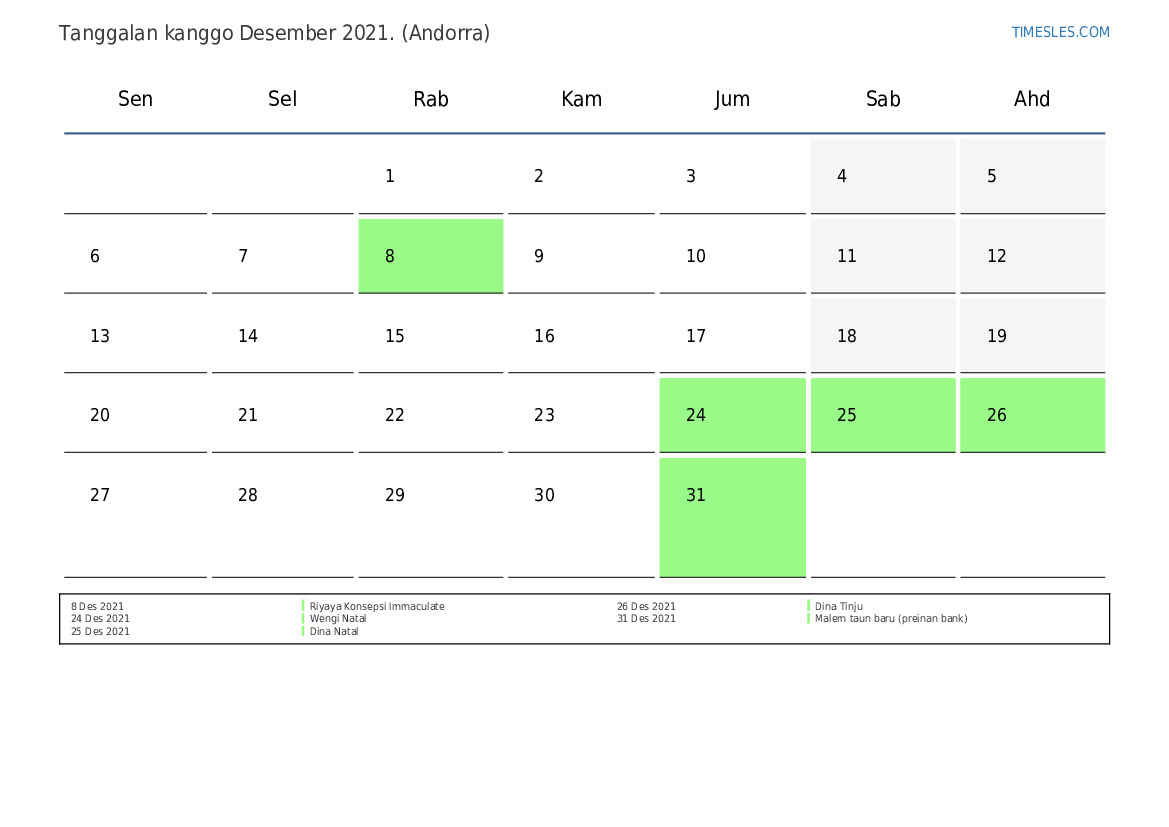Select the 'Sen' weekday header
Image resolution: width=1169 pixels, height=827 pixels.
click(135, 99)
